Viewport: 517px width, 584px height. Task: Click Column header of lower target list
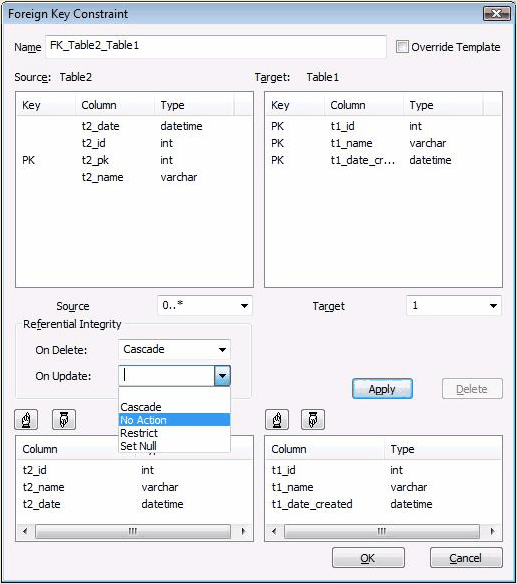(x=325, y=449)
